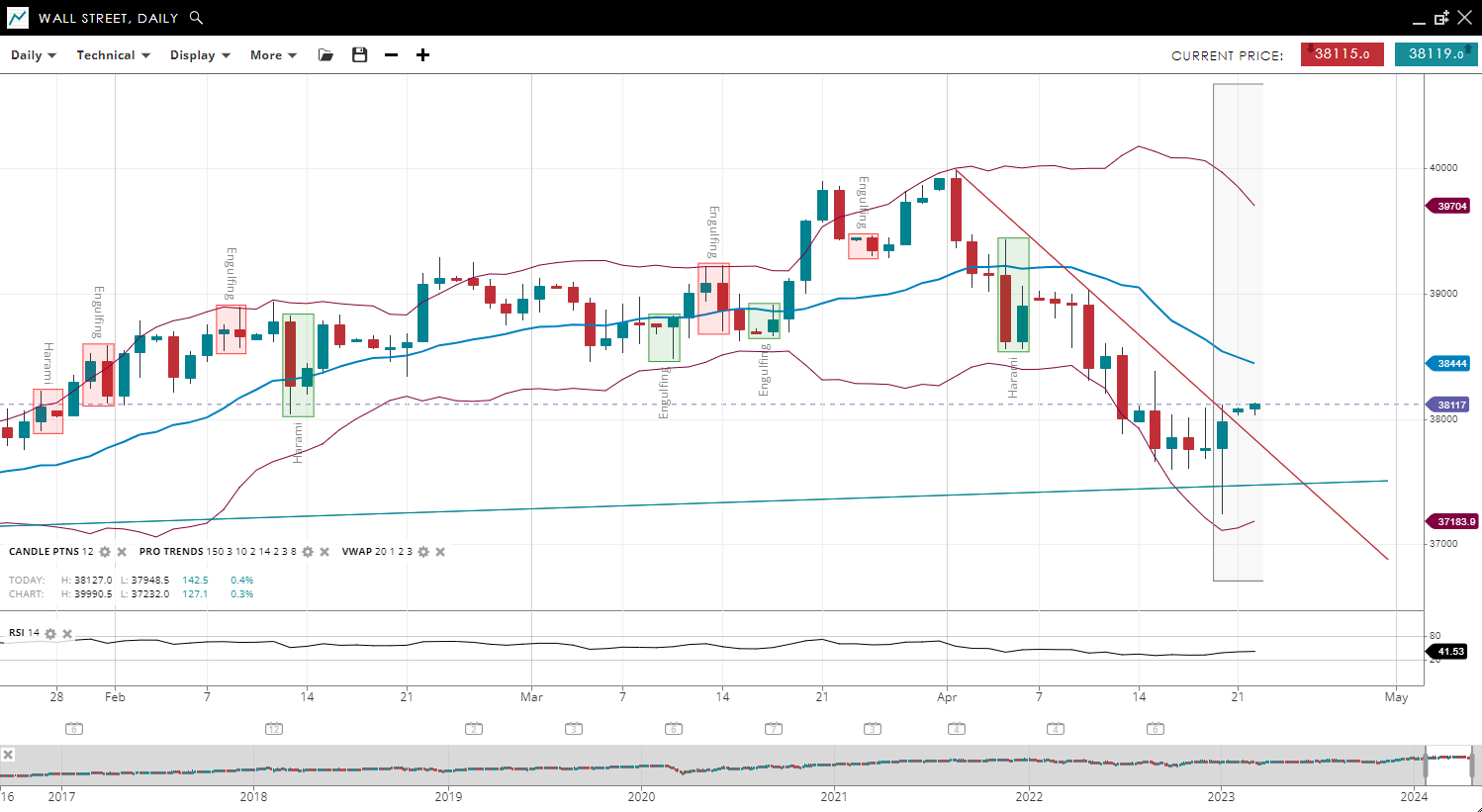Click the calendar event marker labeled 12
Viewport: 1482px width, 812px height.
[274, 729]
